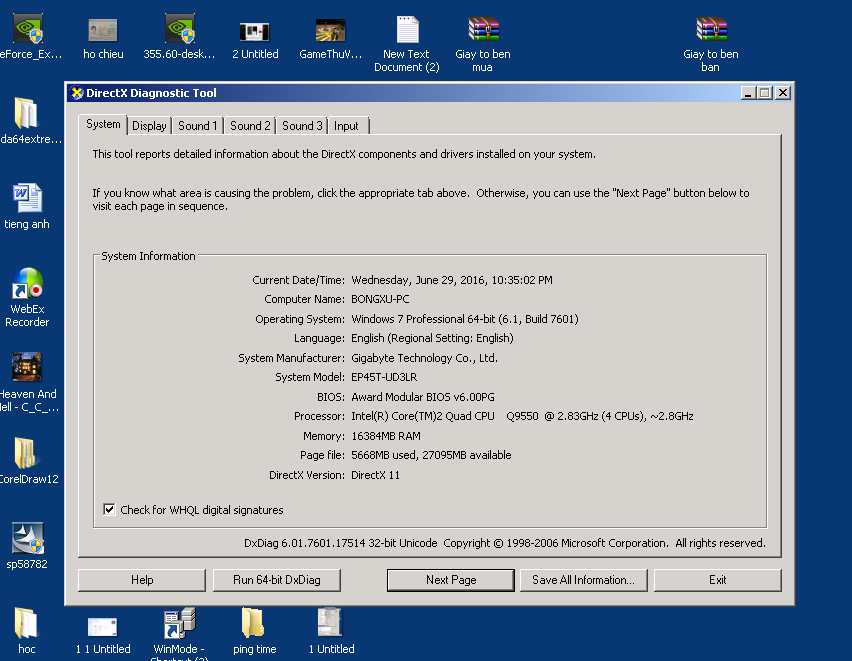Open the Input tab

click(x=347, y=126)
